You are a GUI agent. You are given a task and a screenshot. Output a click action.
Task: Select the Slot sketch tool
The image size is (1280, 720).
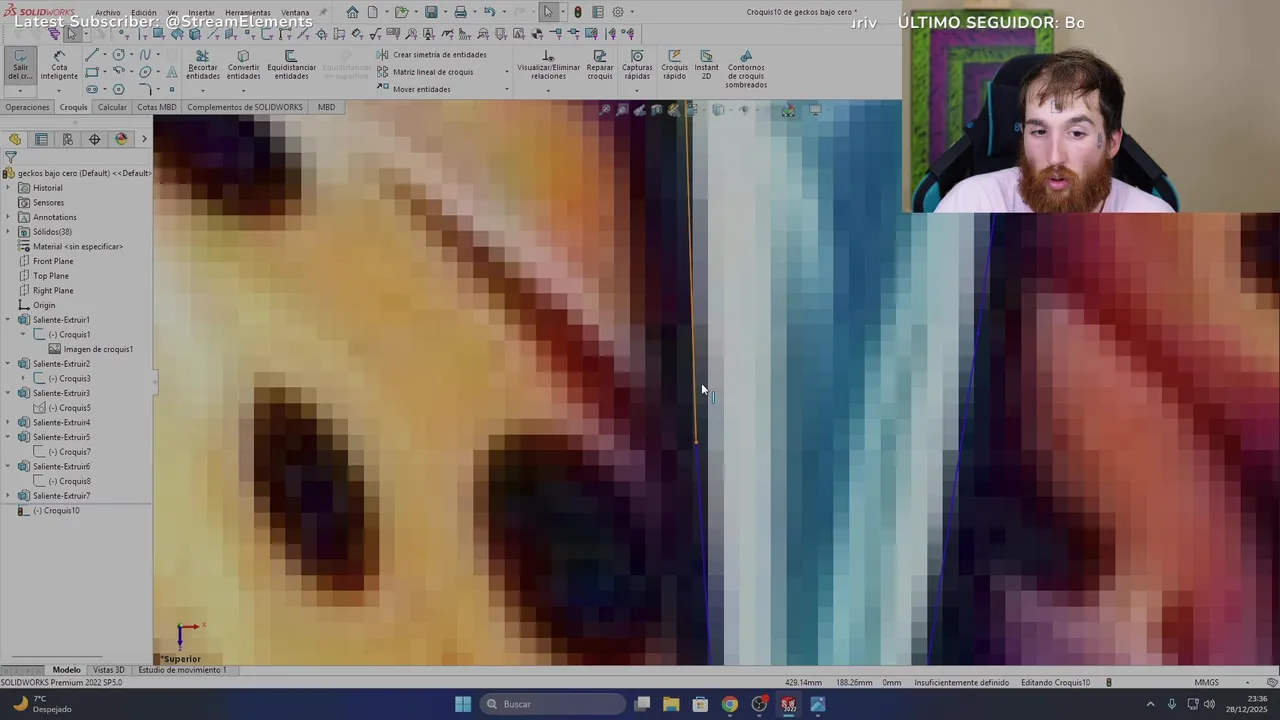pyautogui.click(x=92, y=89)
